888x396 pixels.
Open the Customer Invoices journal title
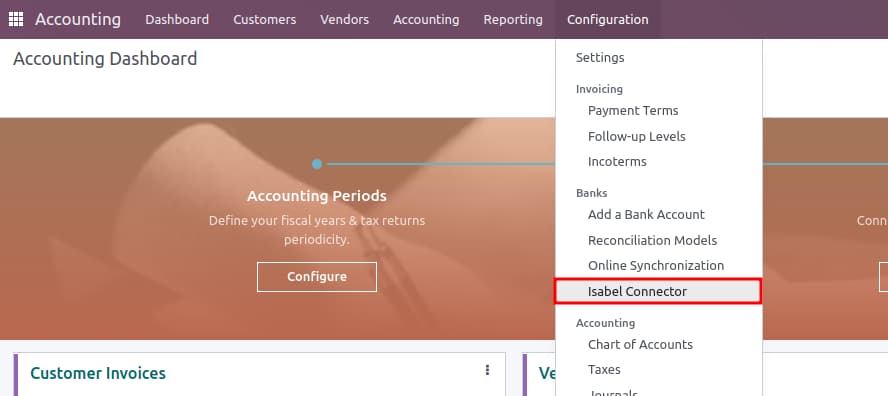pos(98,373)
